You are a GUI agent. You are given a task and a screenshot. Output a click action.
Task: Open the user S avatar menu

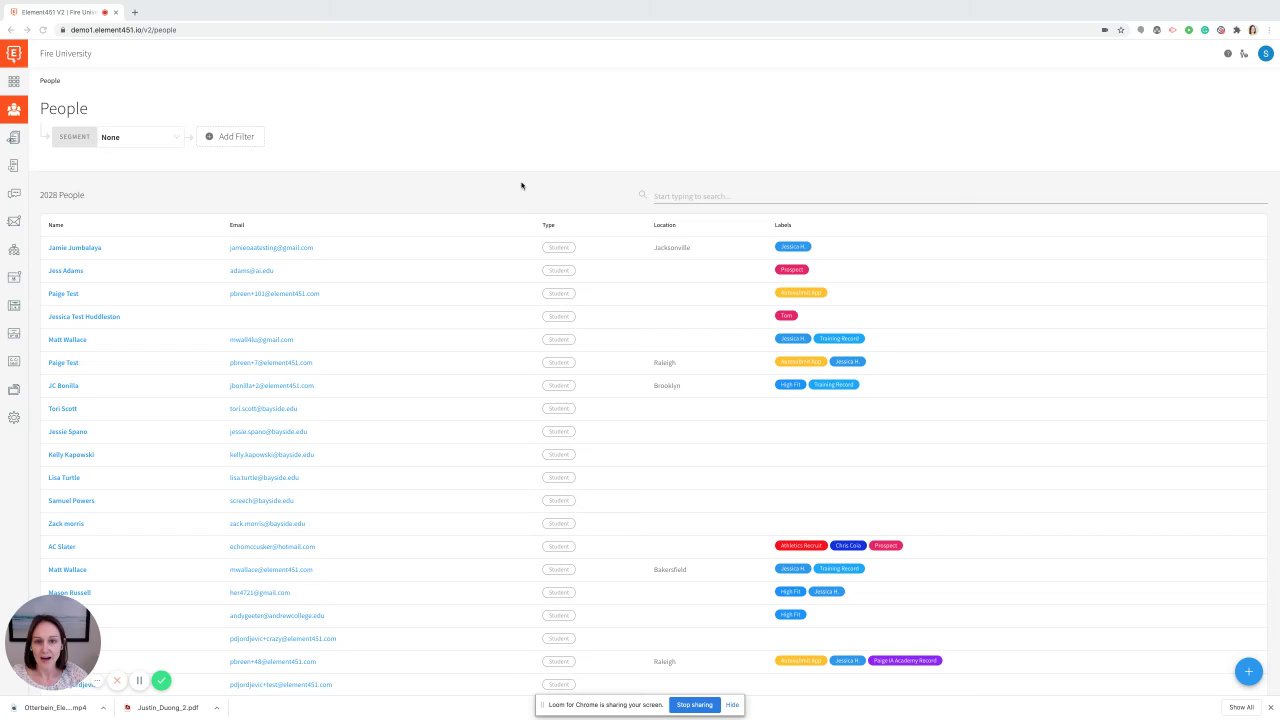click(x=1266, y=54)
